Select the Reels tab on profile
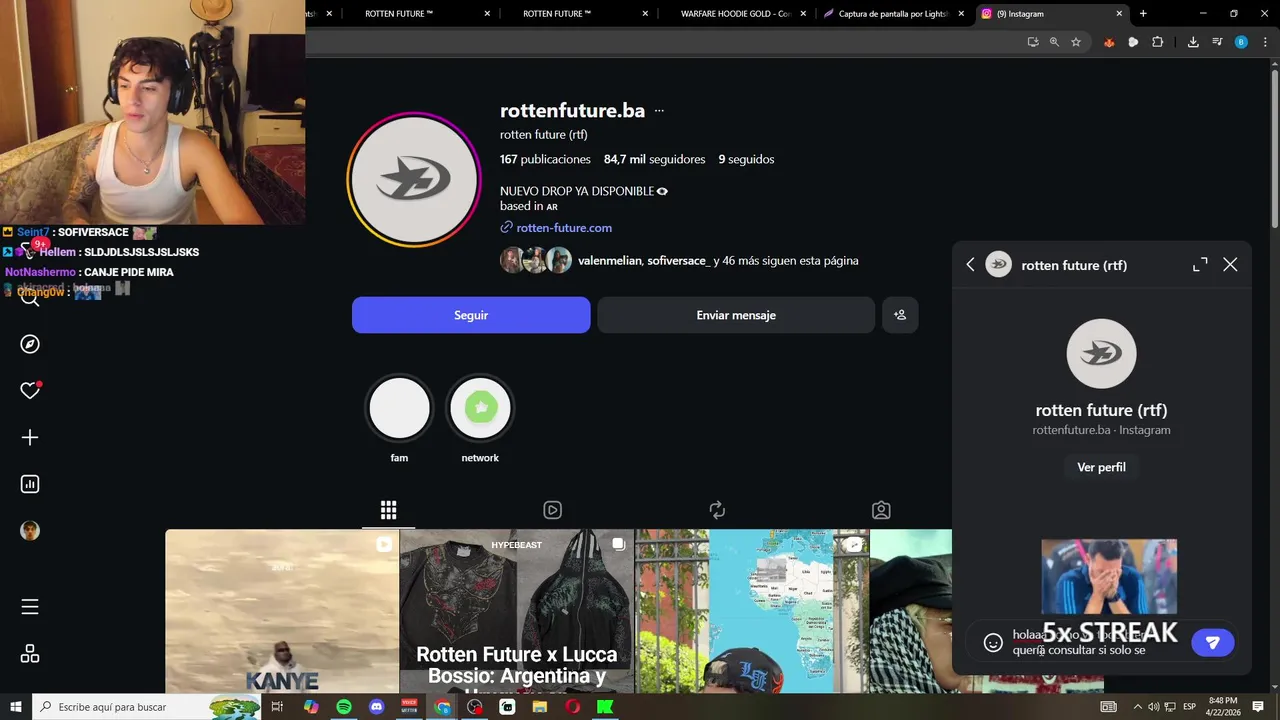Viewport: 1280px width, 720px height. point(552,510)
